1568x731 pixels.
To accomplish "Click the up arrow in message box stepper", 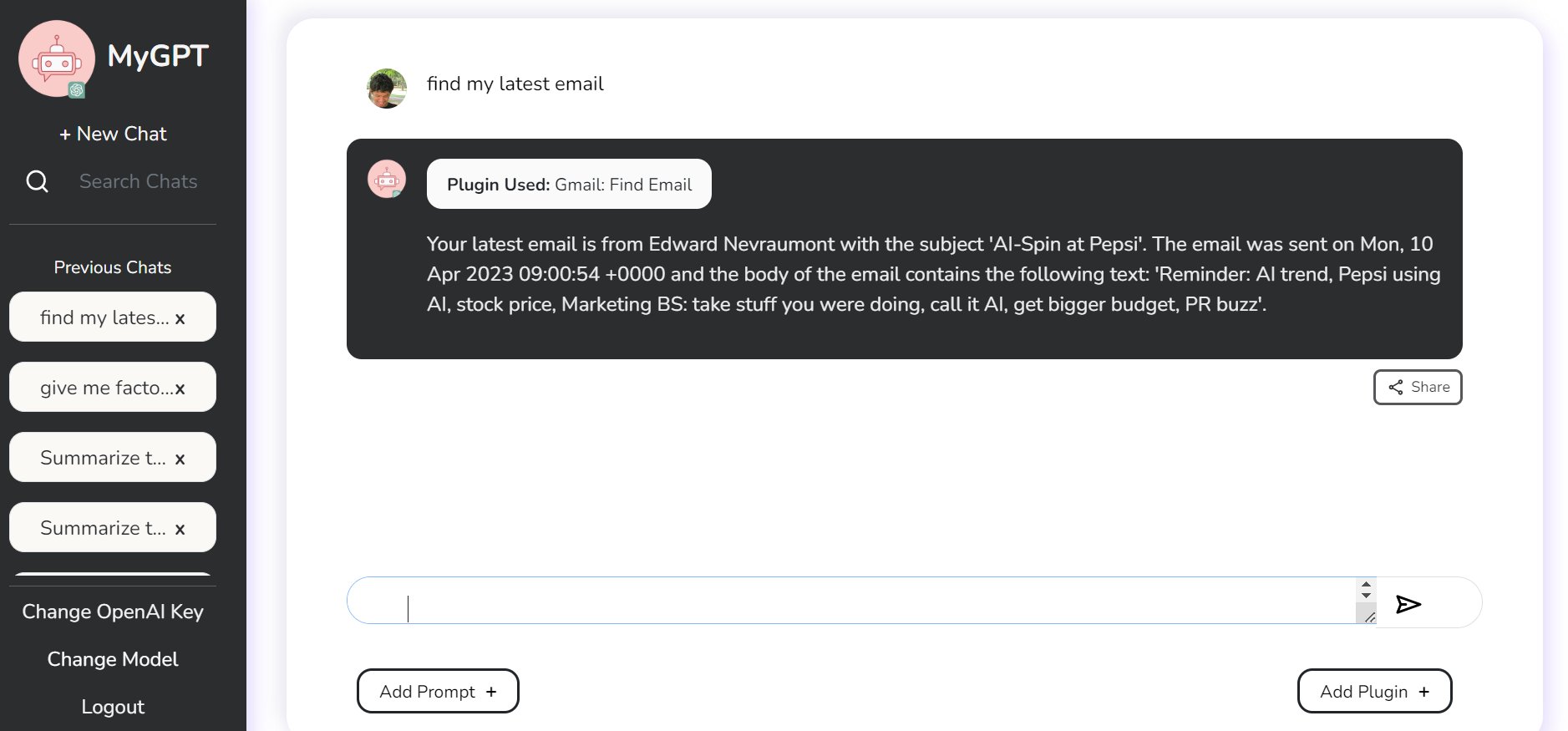I will pyautogui.click(x=1366, y=585).
